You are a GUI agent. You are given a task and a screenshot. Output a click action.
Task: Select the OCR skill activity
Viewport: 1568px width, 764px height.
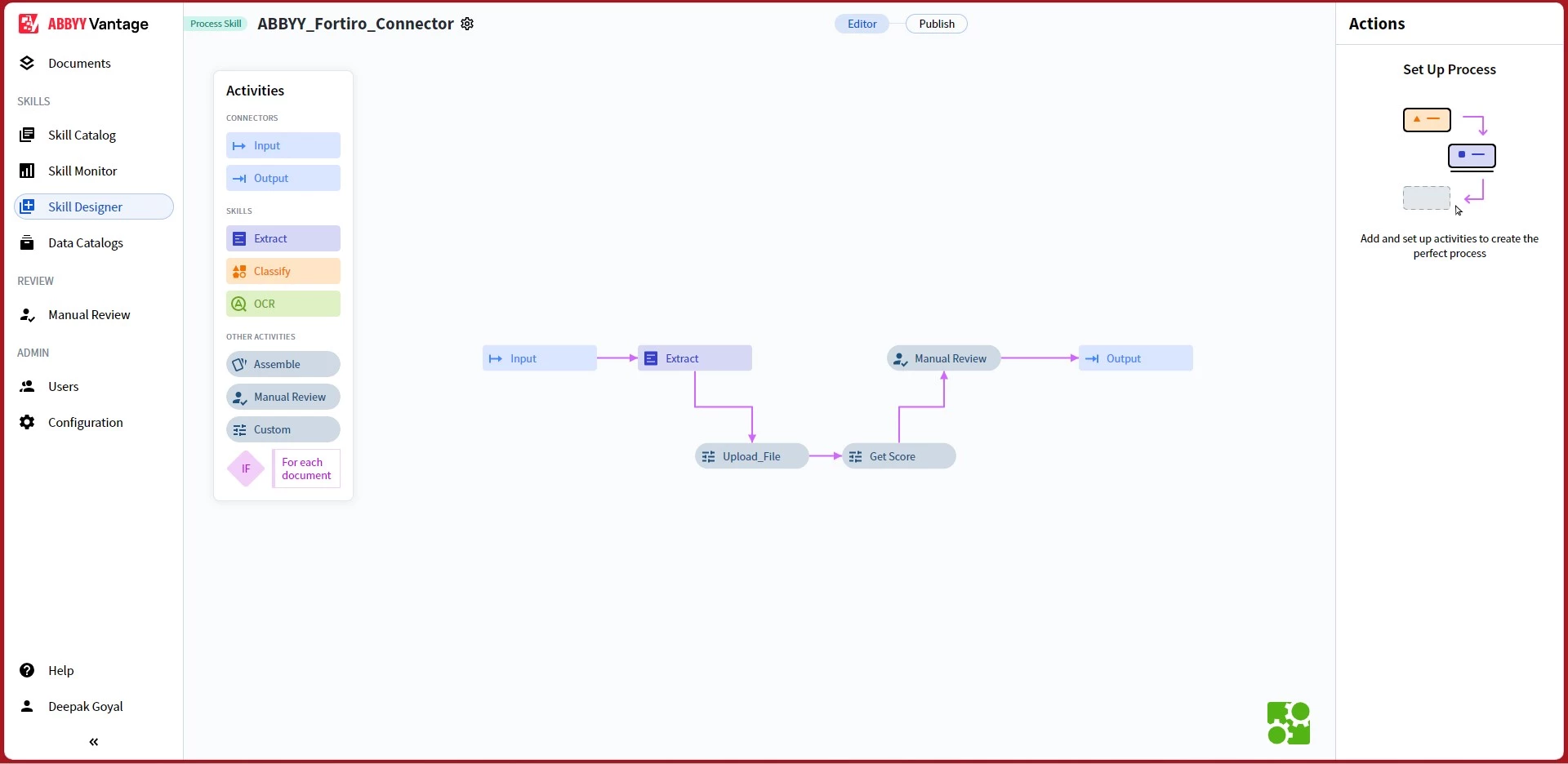[283, 304]
